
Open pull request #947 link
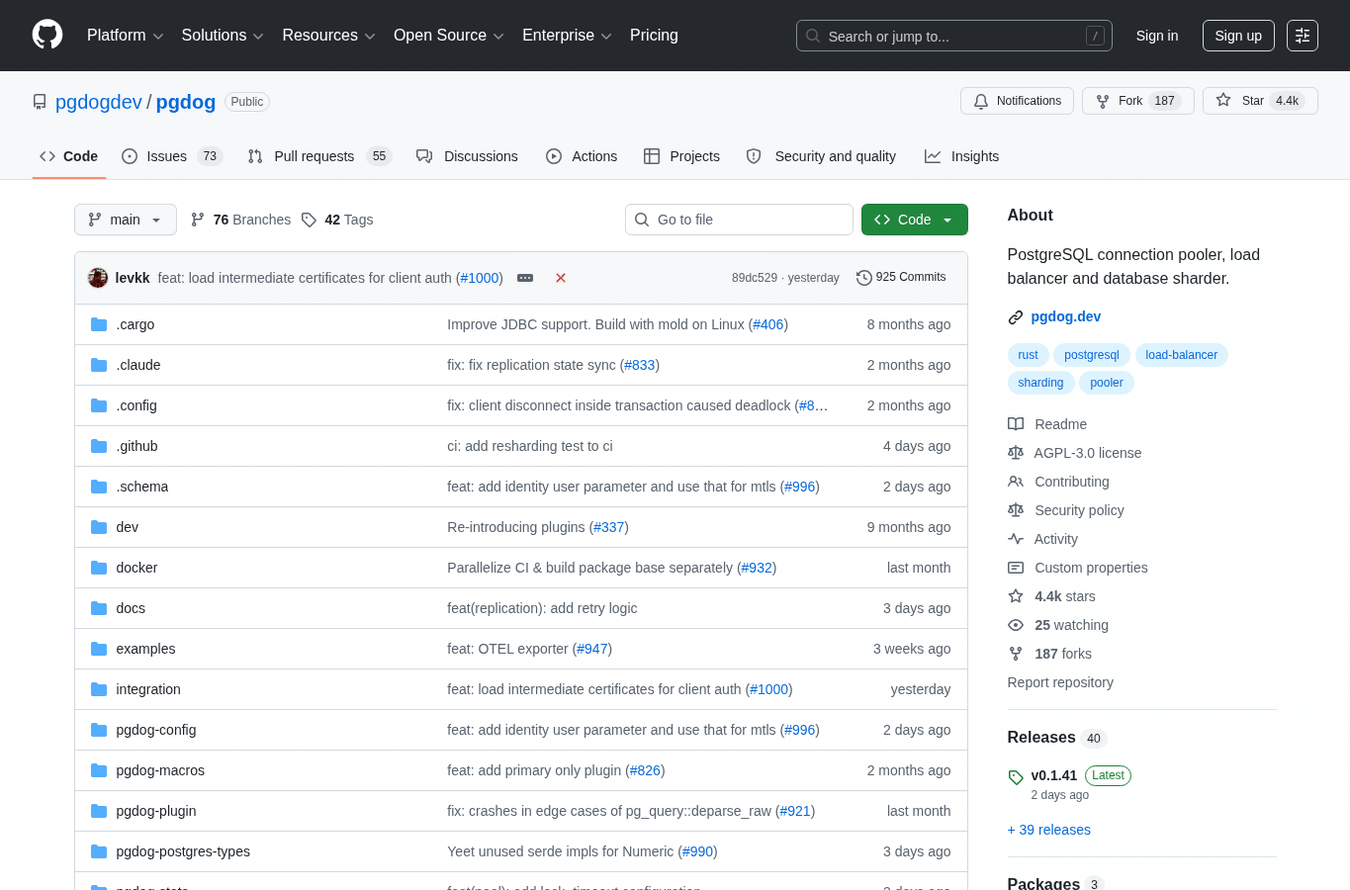tap(592, 649)
